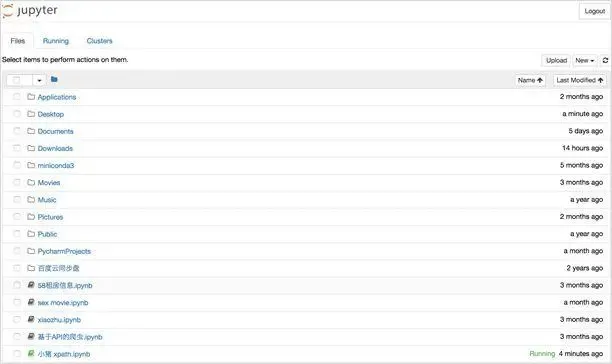Viewport: 612px width, 364px height.
Task: Click the folder icon beside Applications
Action: 31,97
